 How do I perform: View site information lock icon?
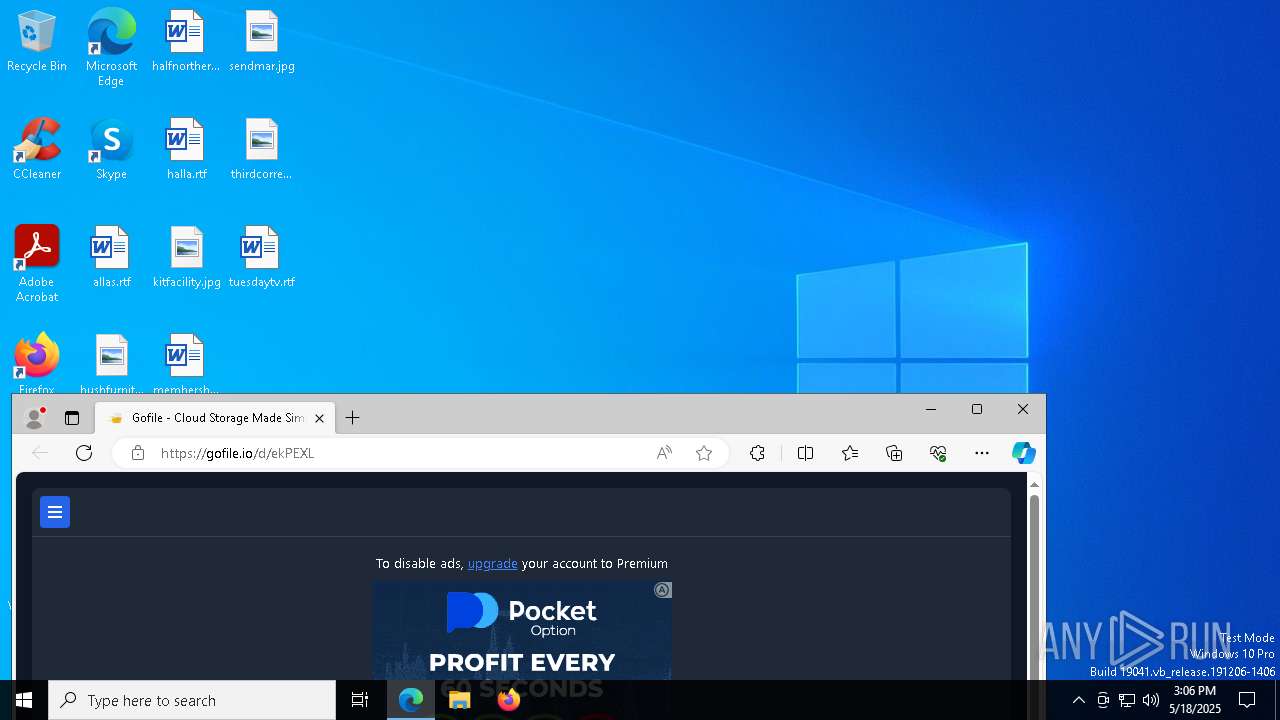(x=138, y=453)
